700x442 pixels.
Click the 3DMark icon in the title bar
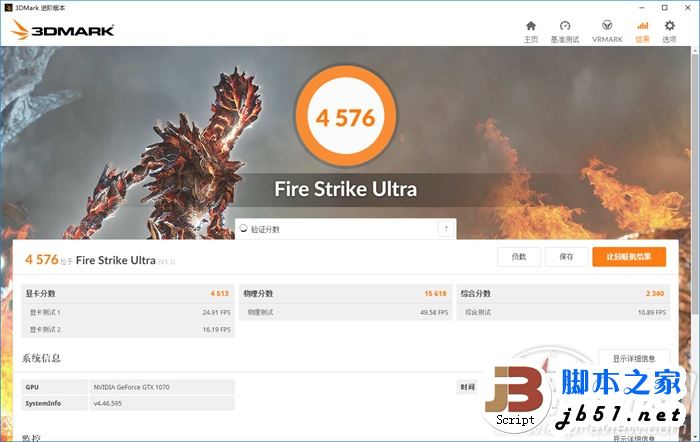coord(8,8)
